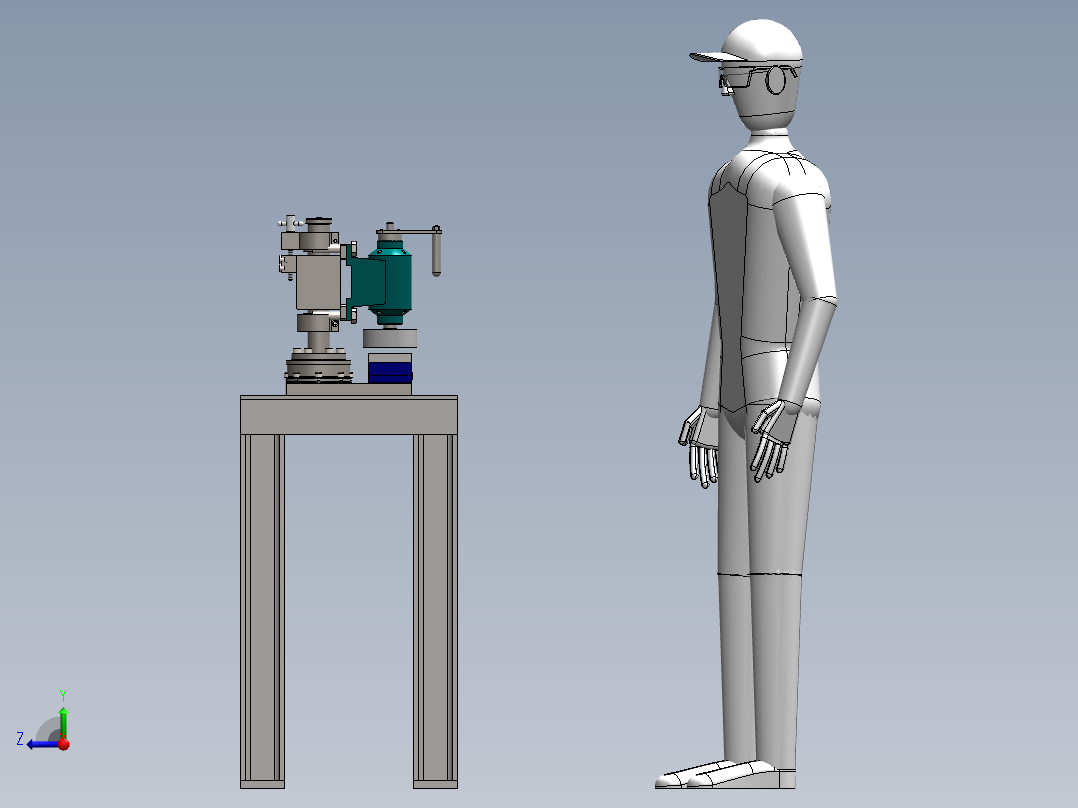The height and width of the screenshot is (808, 1078).
Task: Select the table top slab
Action: tap(349, 415)
